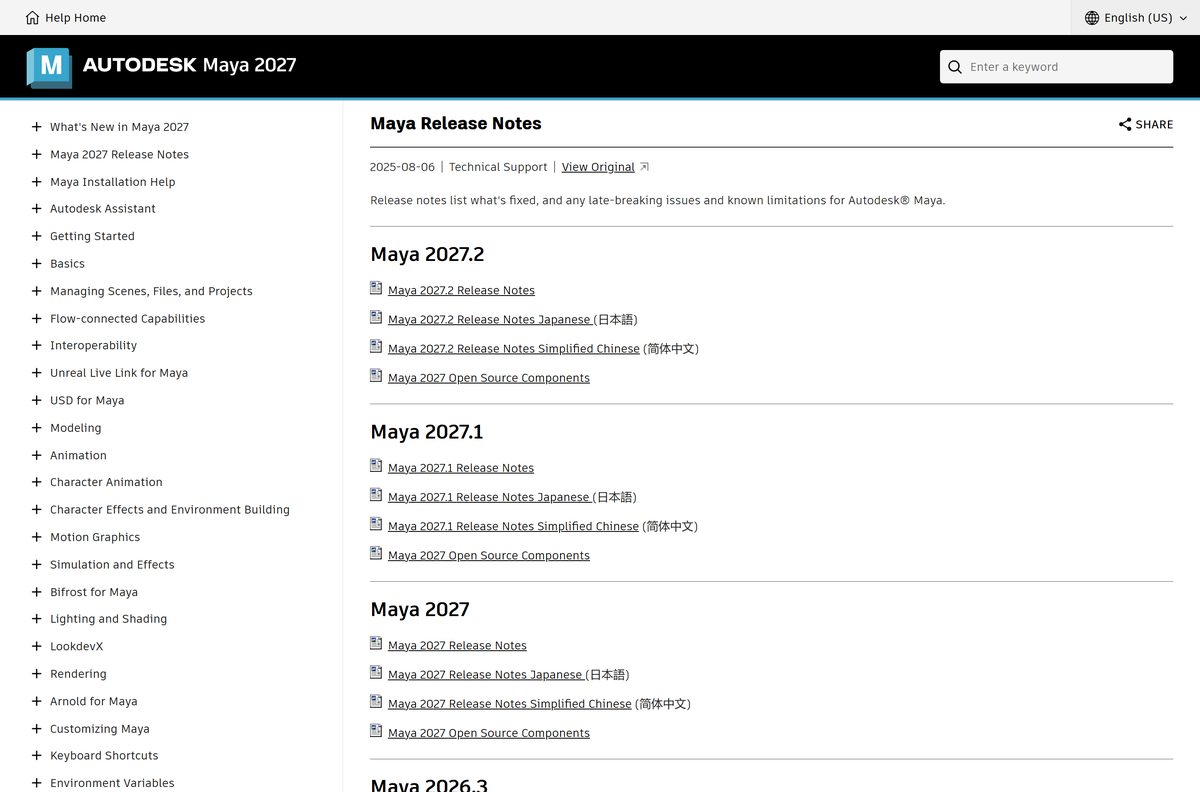Open Arnold for Maya topic
Screen dimensions: 1200x792
(x=94, y=702)
